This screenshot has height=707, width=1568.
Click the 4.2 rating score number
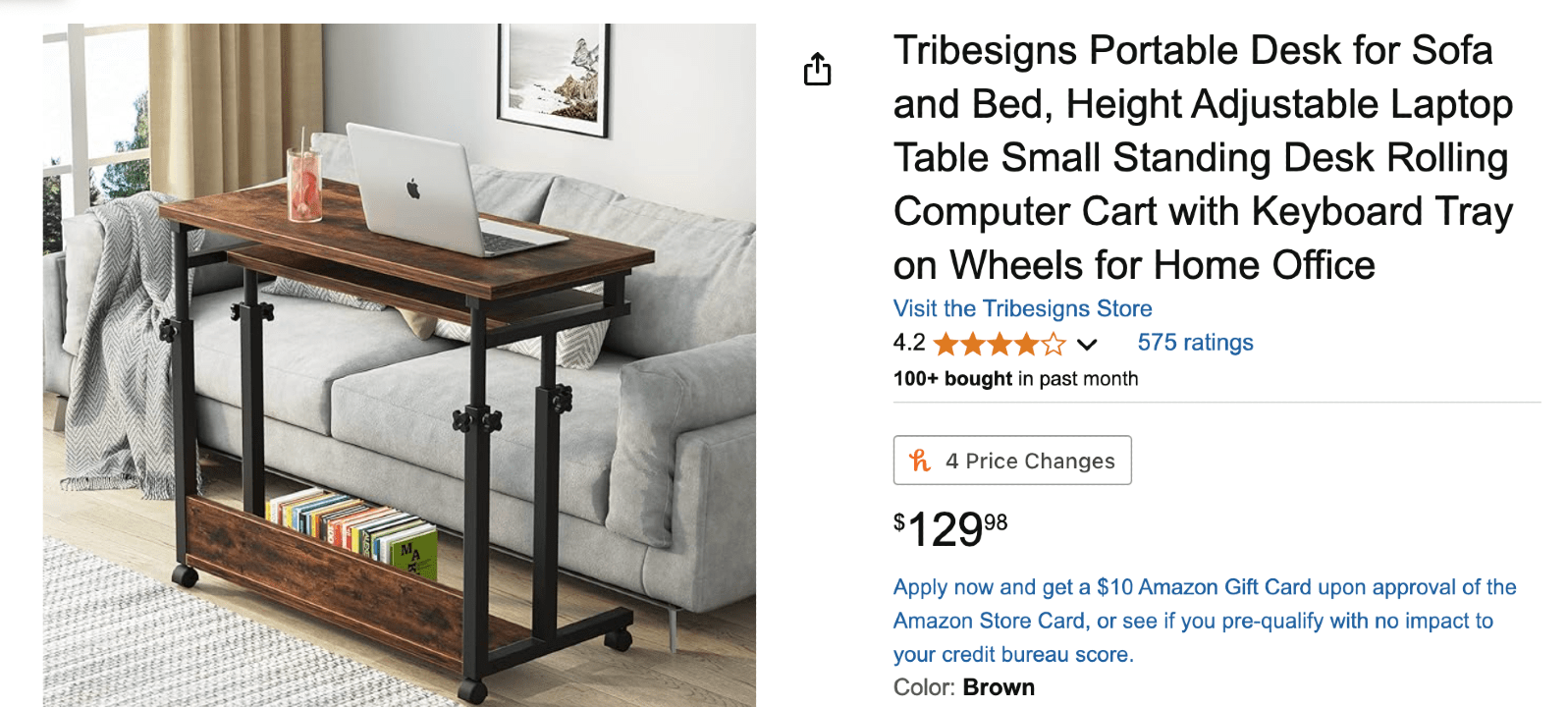(909, 343)
